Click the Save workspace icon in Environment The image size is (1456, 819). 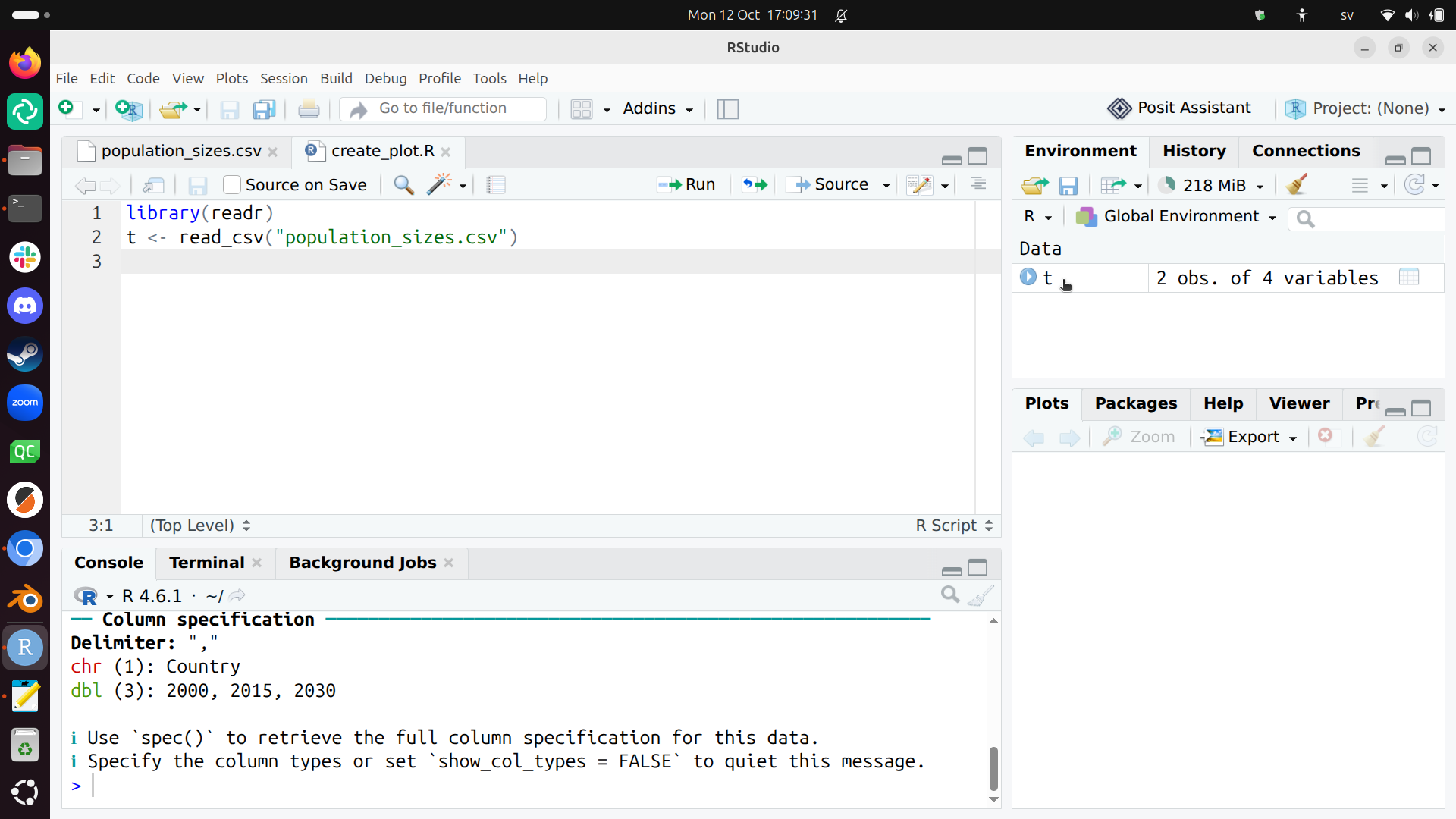1068,185
